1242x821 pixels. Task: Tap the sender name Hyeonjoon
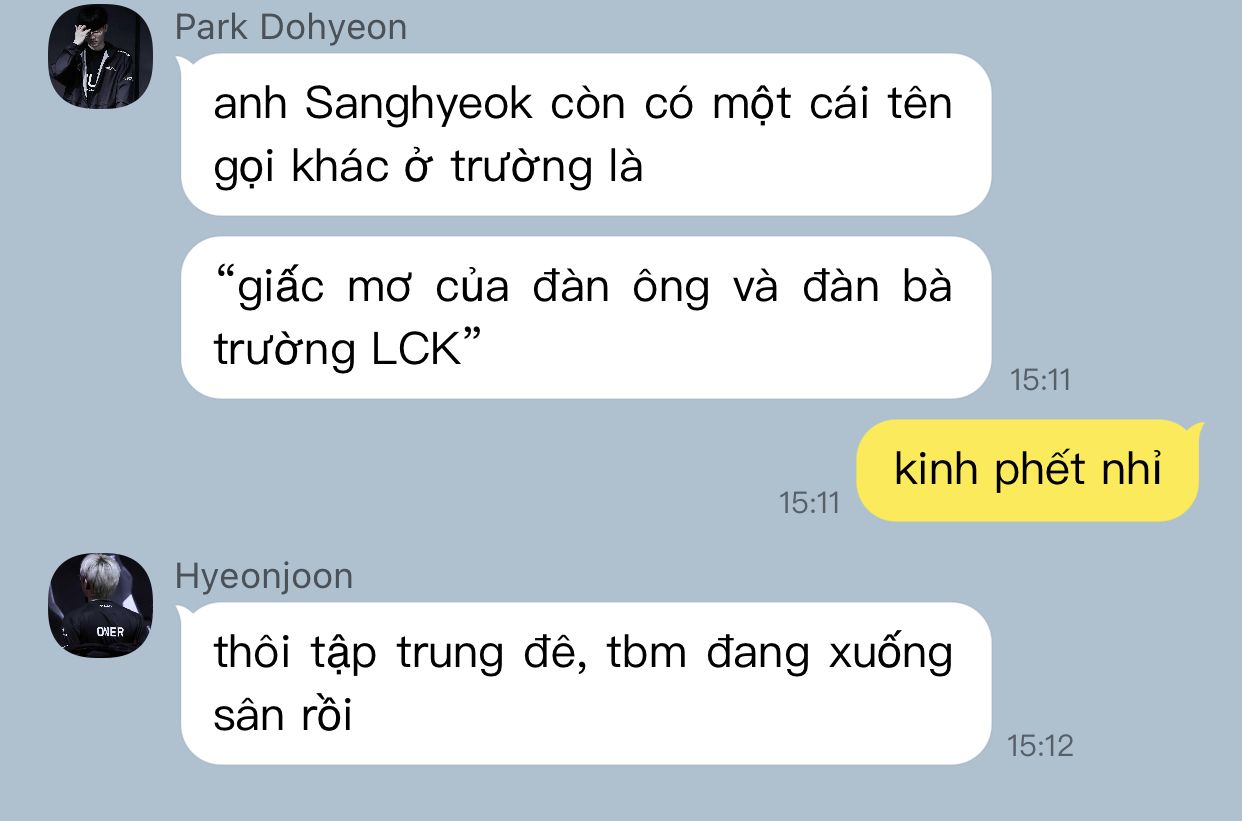click(x=264, y=576)
